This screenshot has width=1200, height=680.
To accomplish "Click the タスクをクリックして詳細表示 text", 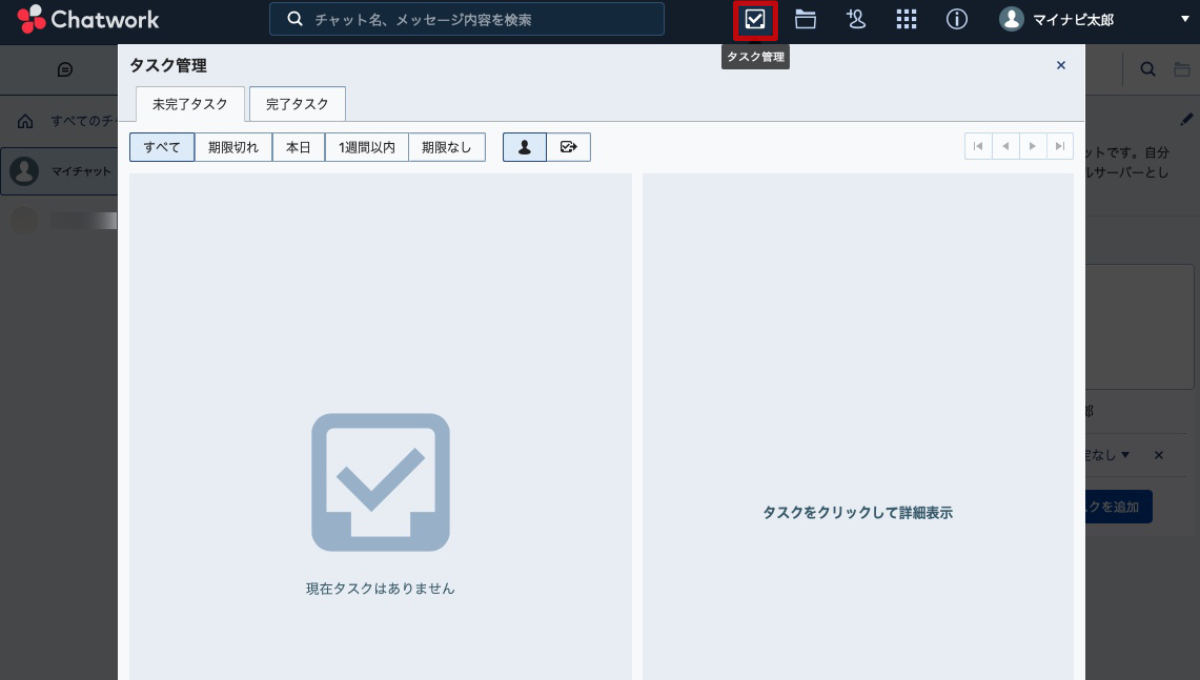I will pos(858,512).
